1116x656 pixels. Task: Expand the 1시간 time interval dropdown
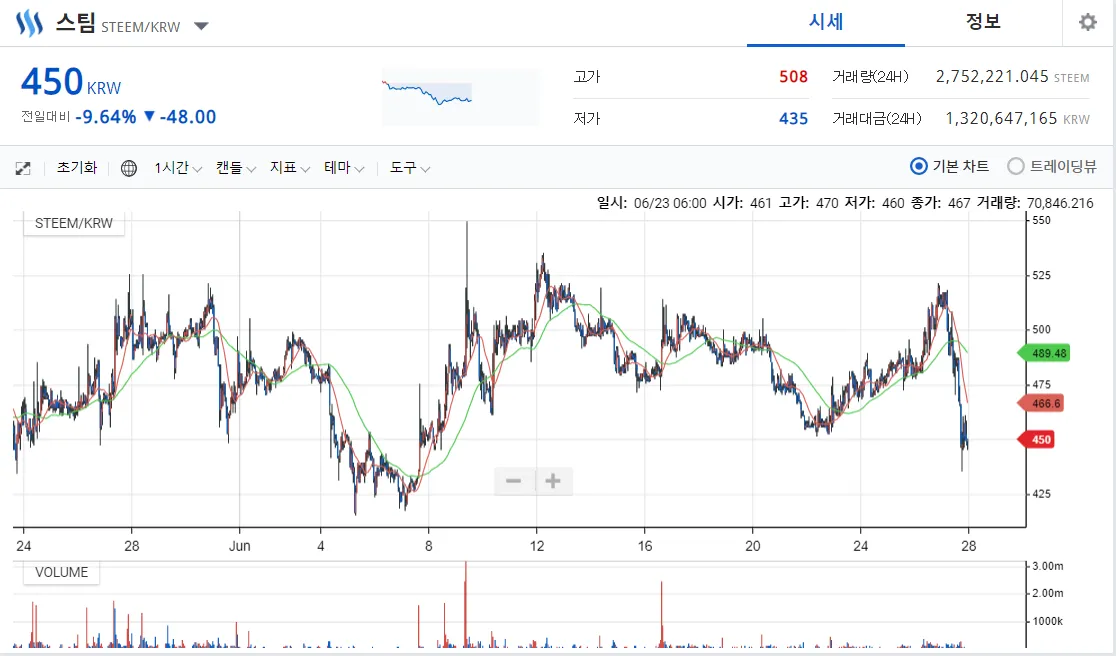(x=179, y=168)
